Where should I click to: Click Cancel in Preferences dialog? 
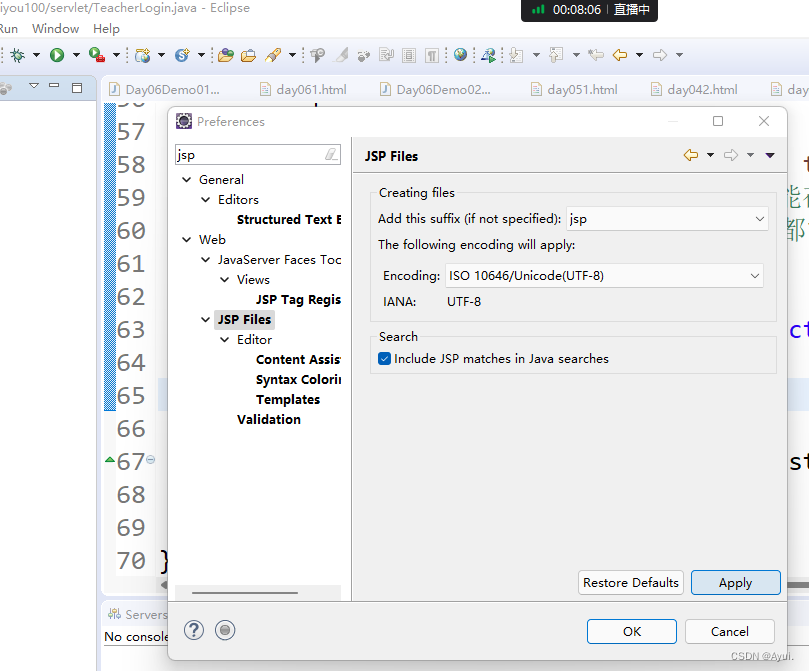pyautogui.click(x=730, y=632)
